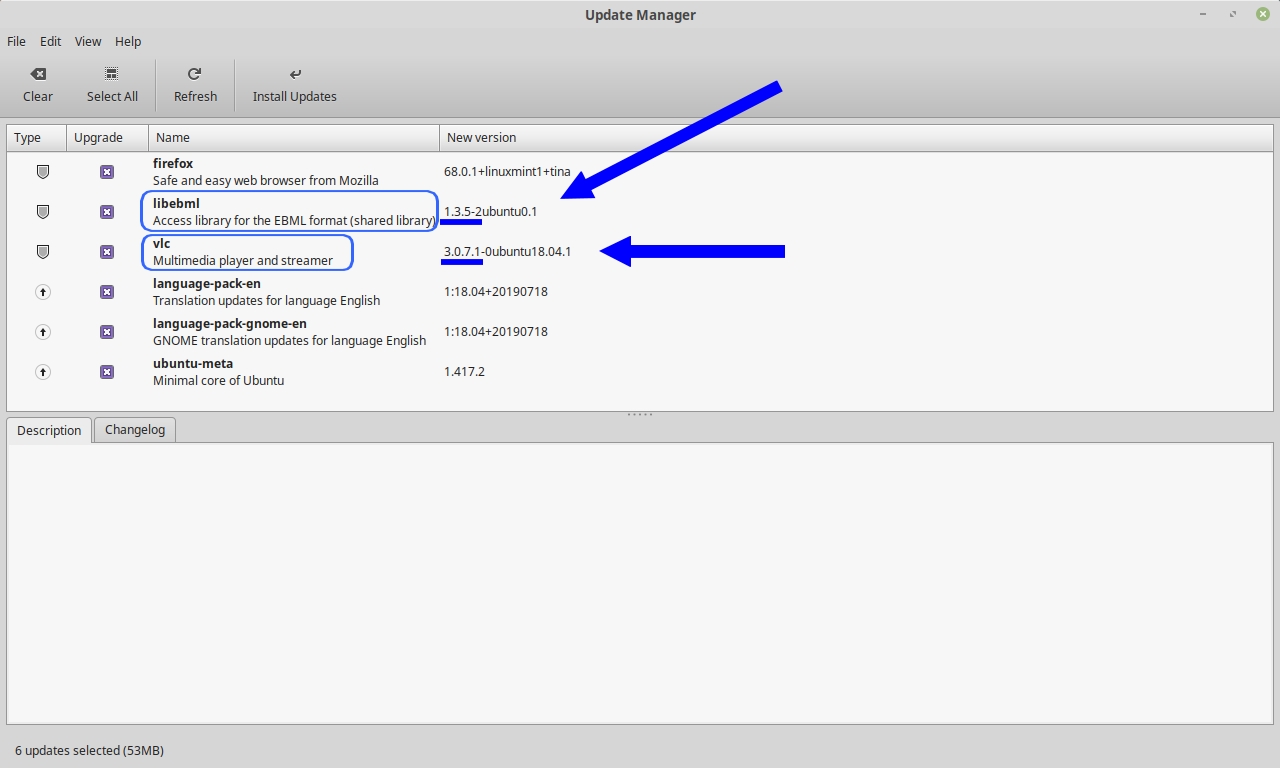This screenshot has width=1280, height=768.
Task: Deselect the ubuntu-meta upgrade checkbox
Action: coord(107,372)
